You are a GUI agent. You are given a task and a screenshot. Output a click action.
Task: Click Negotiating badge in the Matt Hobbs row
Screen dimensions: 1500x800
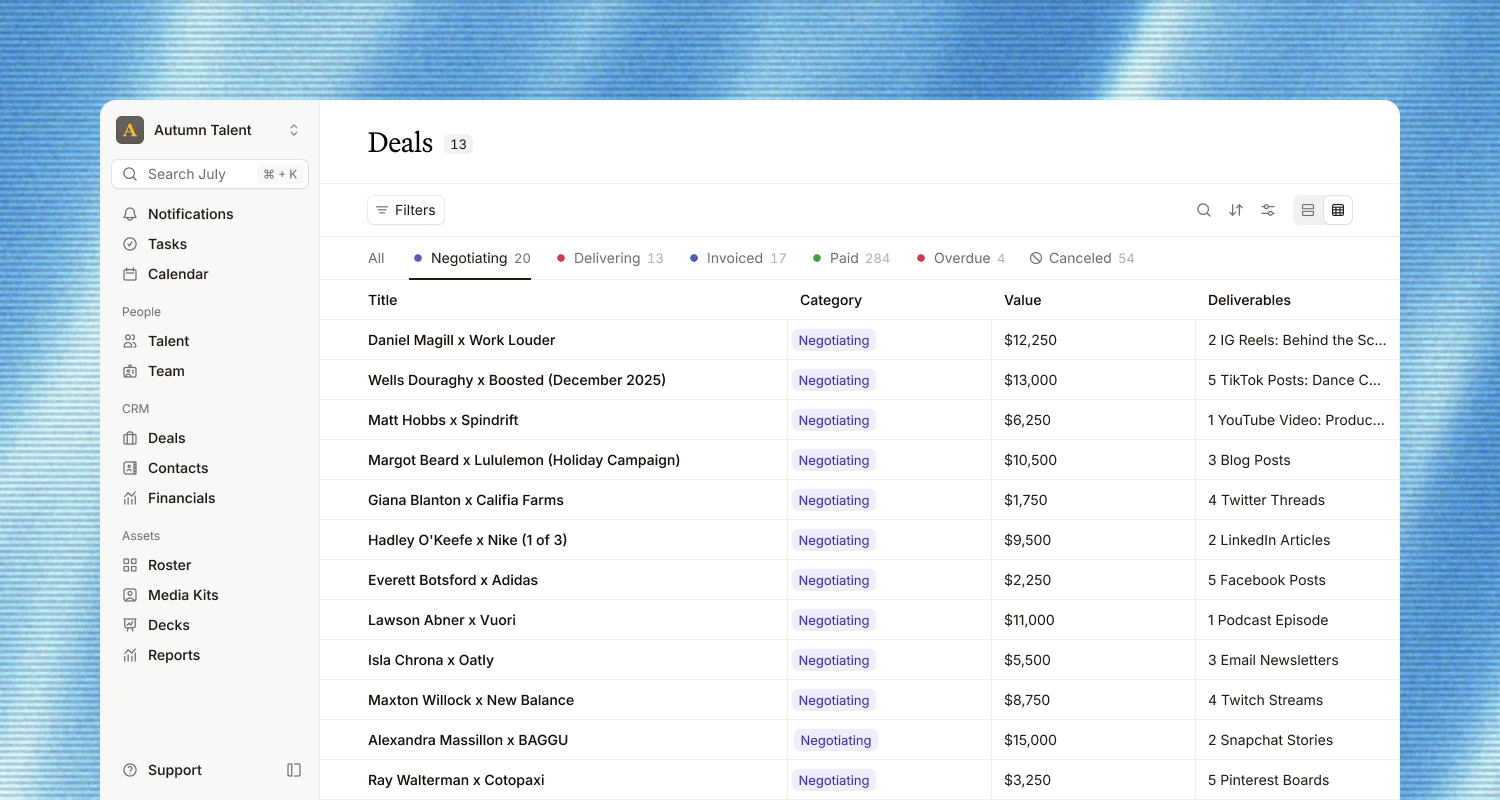[834, 420]
